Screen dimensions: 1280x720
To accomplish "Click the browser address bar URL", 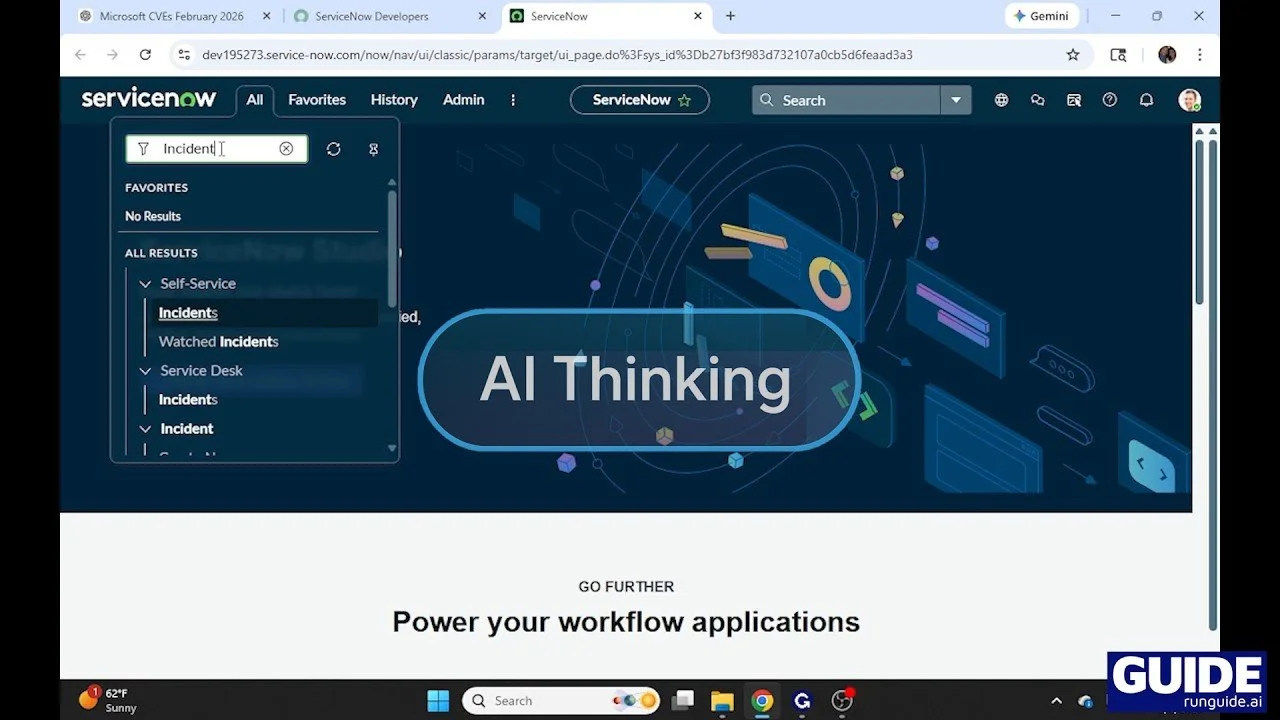I will coord(557,55).
